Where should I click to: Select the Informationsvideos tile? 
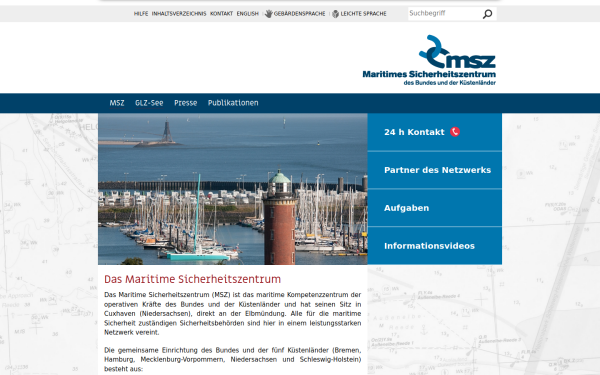(435, 246)
